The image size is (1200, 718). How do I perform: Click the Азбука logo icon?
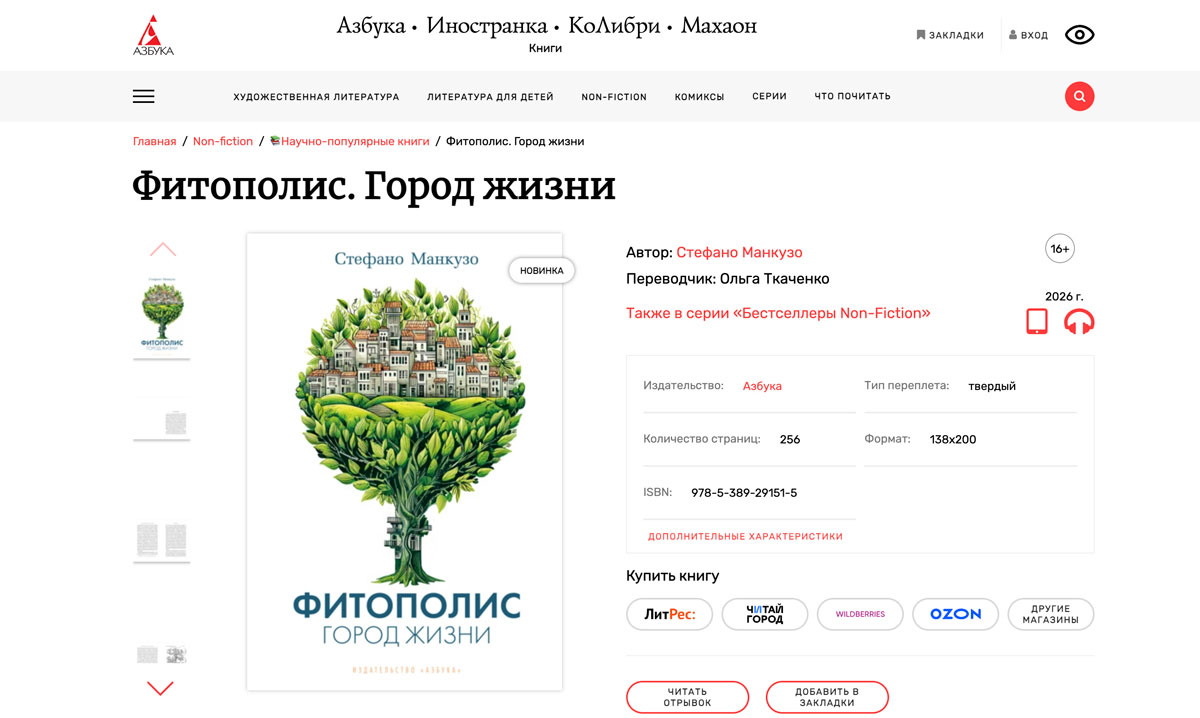tap(153, 35)
